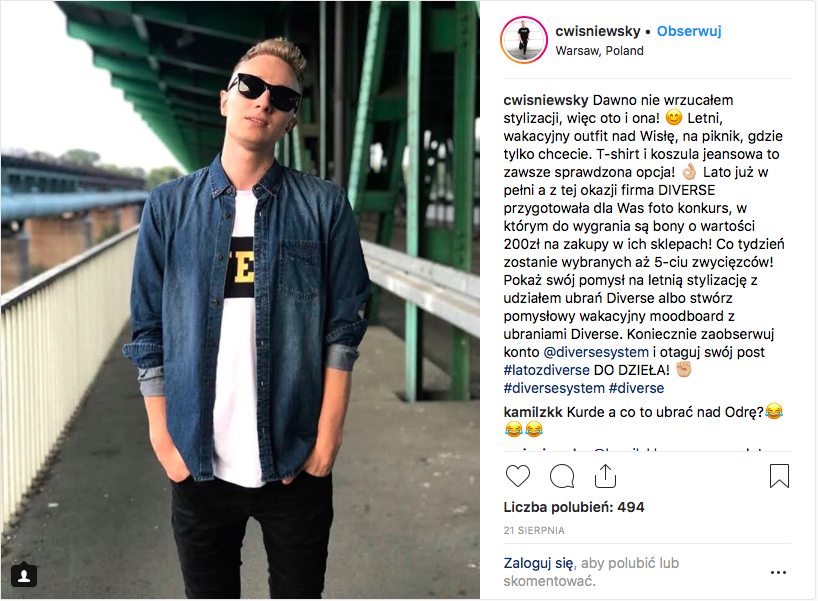818x601 pixels.
Task: Follow the account with Obserwuj
Action: tap(689, 31)
